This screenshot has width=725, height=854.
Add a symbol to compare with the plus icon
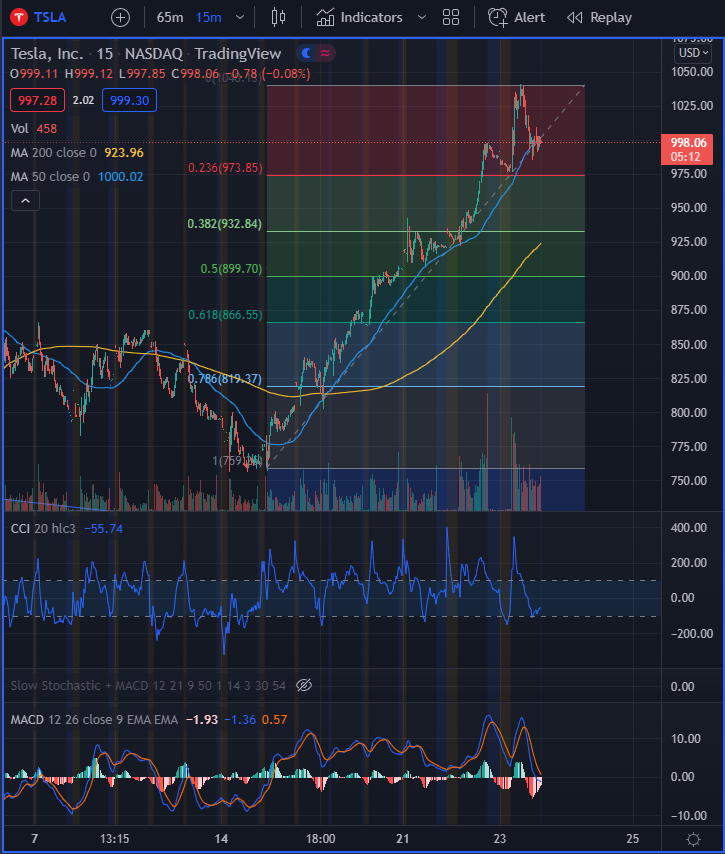pyautogui.click(x=120, y=18)
